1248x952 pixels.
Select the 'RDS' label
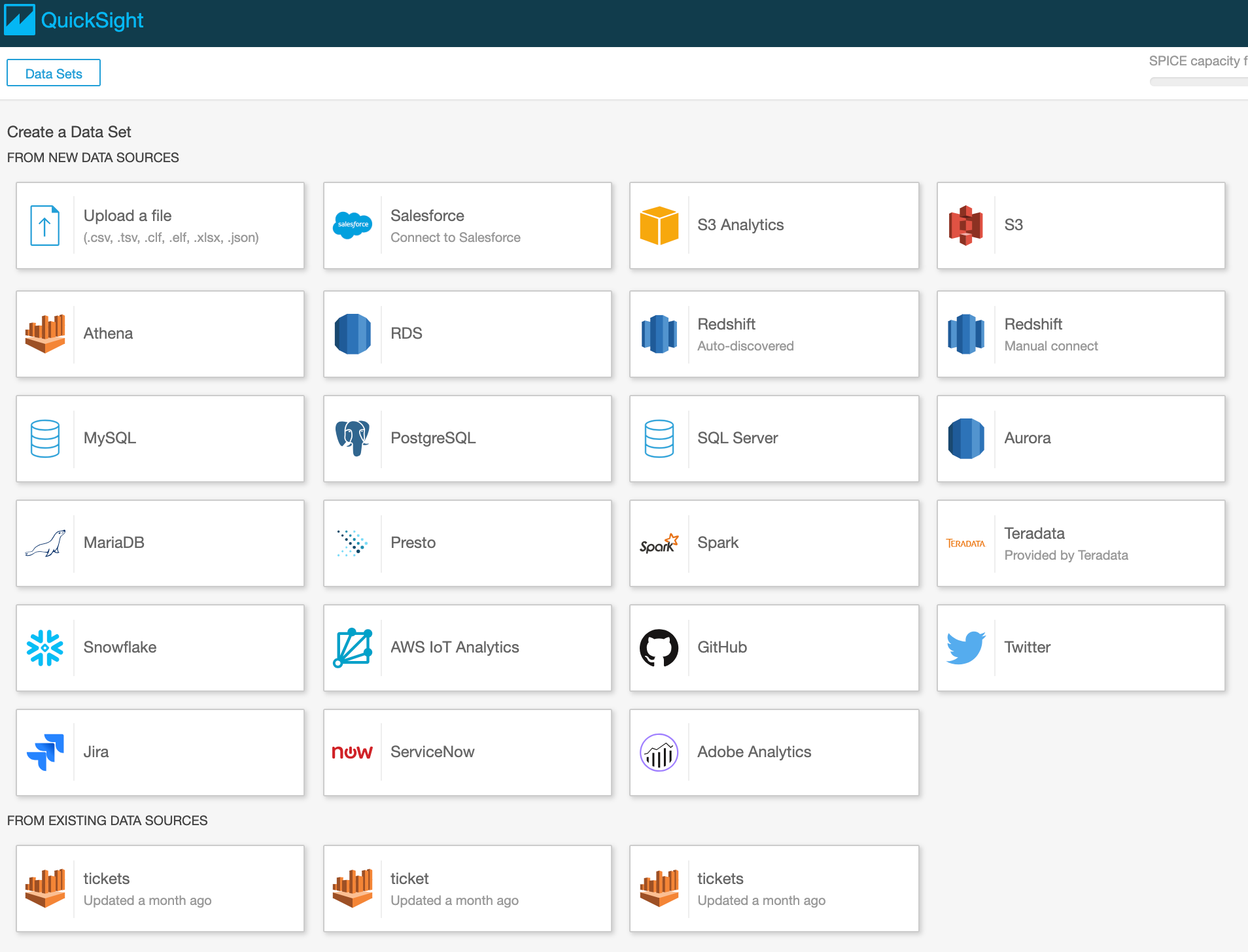click(x=406, y=333)
